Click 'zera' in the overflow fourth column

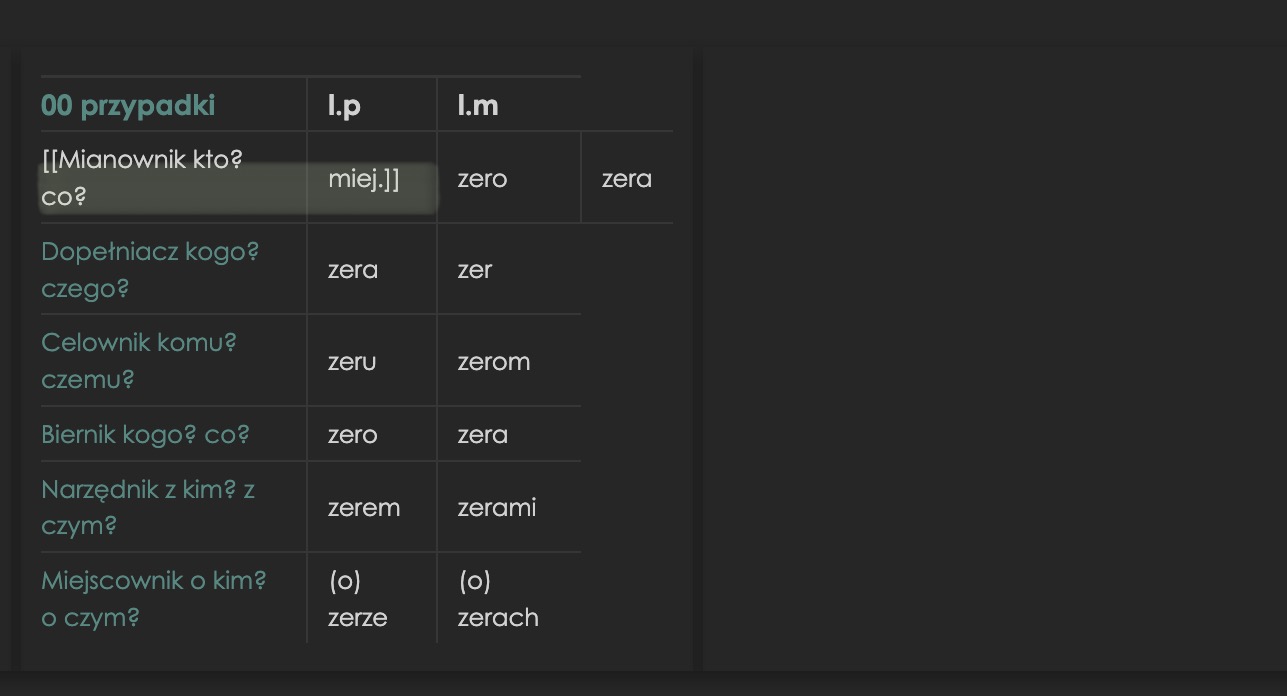tap(627, 179)
